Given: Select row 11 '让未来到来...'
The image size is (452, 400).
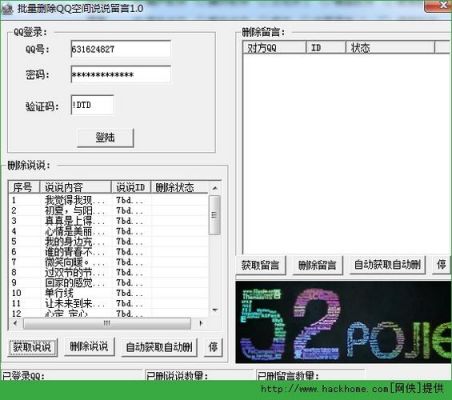Looking at the screenshot, I should [x=109, y=303].
